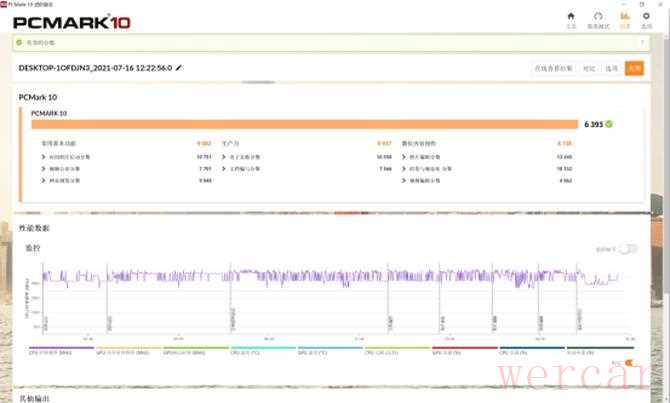Image resolution: width=670 pixels, height=403 pixels.
Task: Click result name DESKTOP-1OFDJN3_2021-07-16 12:22:56.0
Action: click(x=95, y=68)
